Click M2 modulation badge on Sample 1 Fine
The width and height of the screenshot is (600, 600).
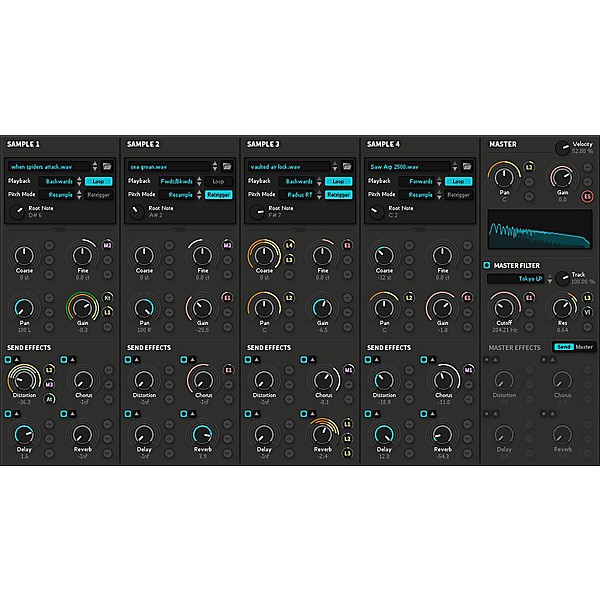[107, 245]
